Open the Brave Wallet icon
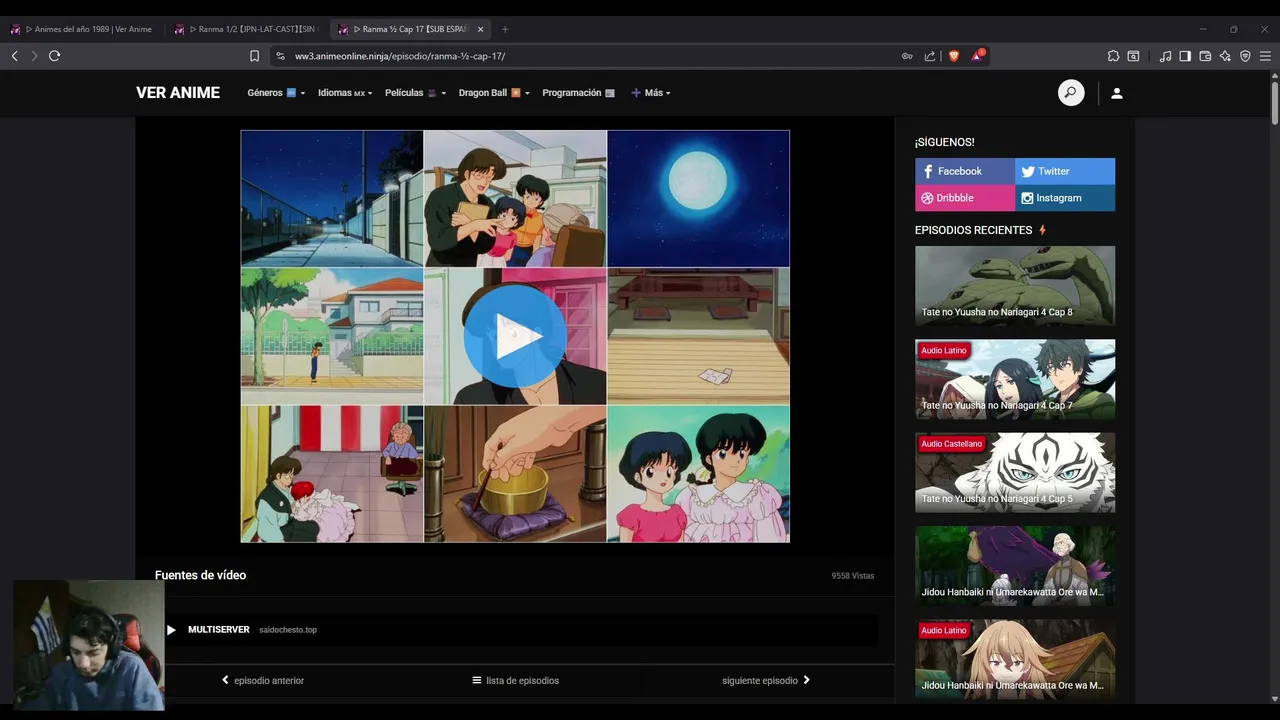This screenshot has height=720, width=1280. (1205, 56)
